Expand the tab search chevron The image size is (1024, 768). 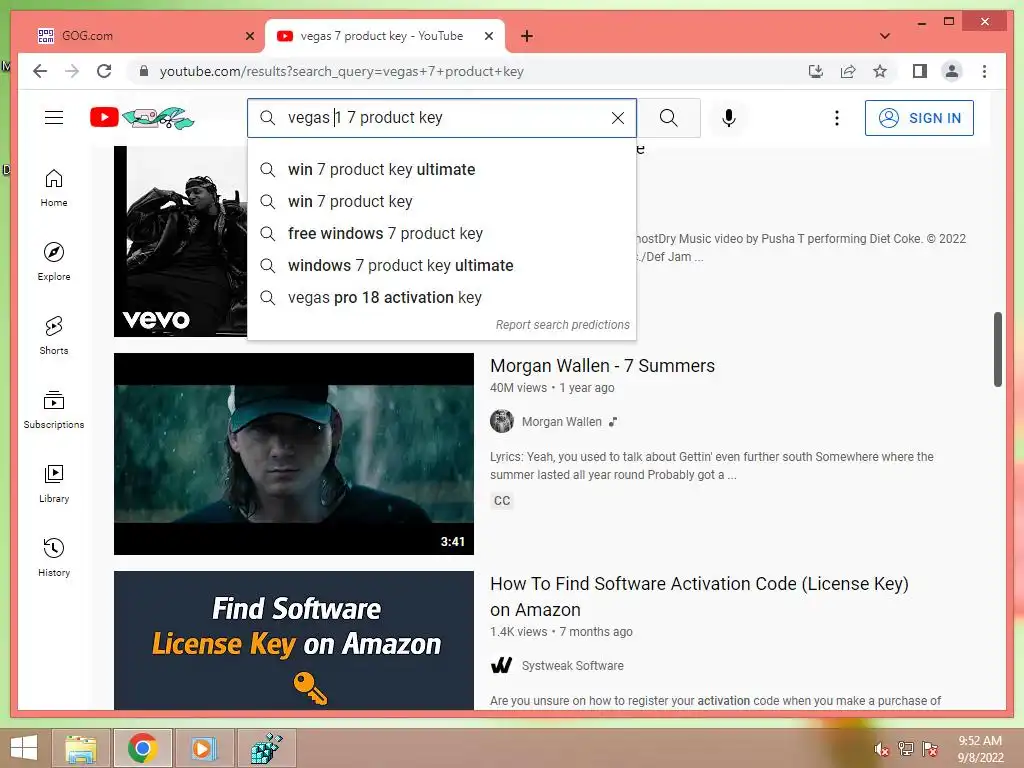885,36
